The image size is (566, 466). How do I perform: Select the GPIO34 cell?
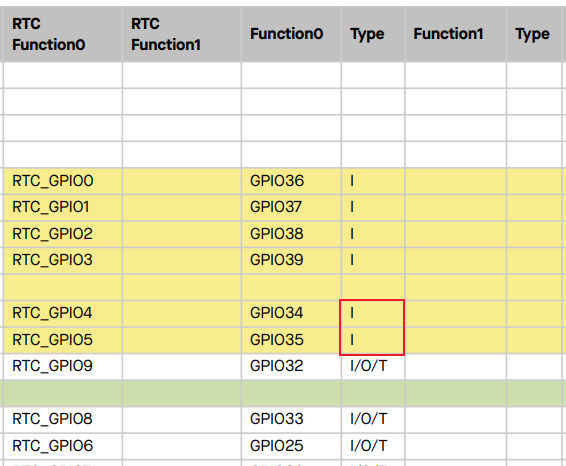[x=291, y=313]
